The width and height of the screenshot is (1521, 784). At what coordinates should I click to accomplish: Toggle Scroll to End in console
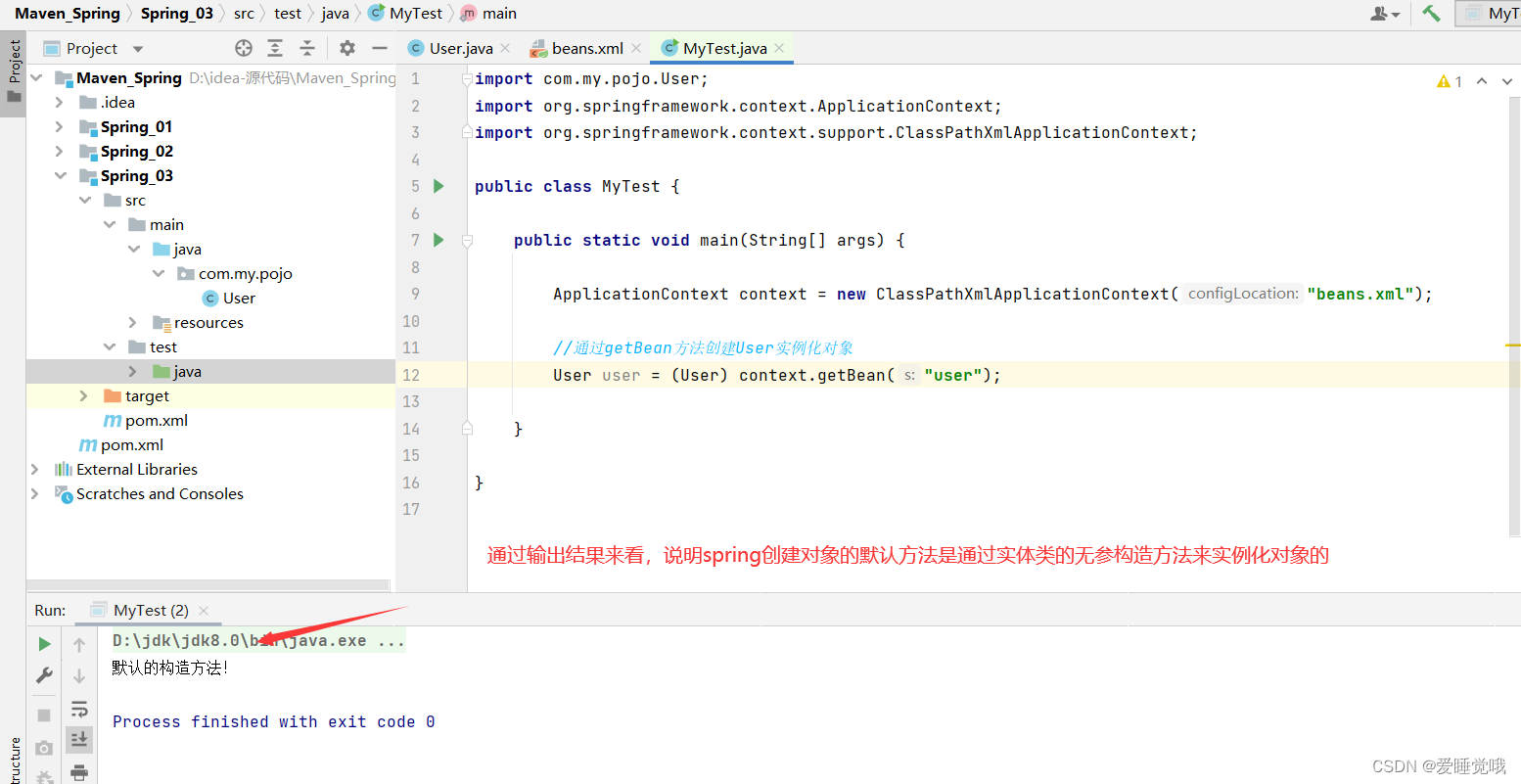click(x=79, y=738)
